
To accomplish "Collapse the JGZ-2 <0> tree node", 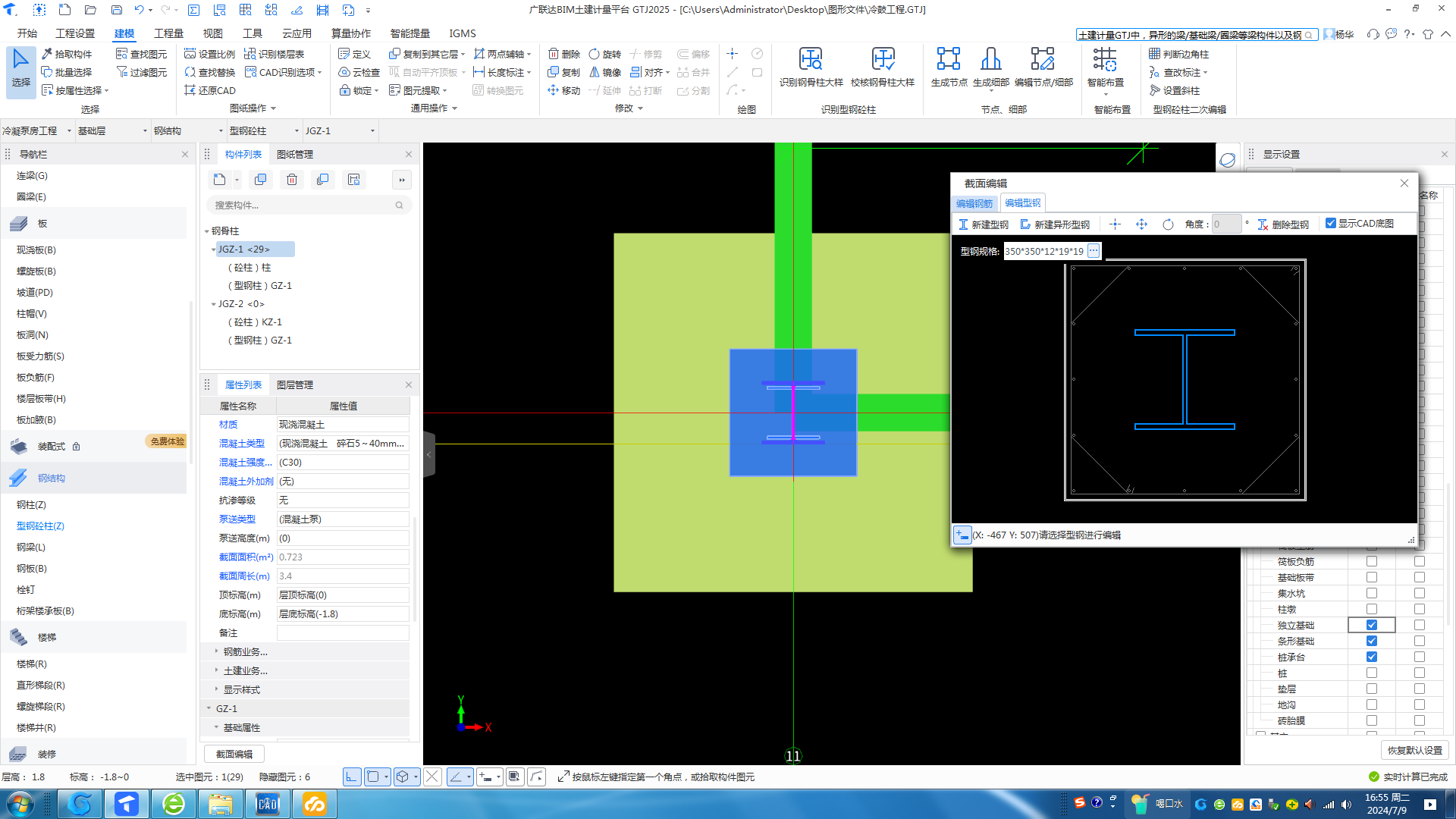I will [x=213, y=304].
